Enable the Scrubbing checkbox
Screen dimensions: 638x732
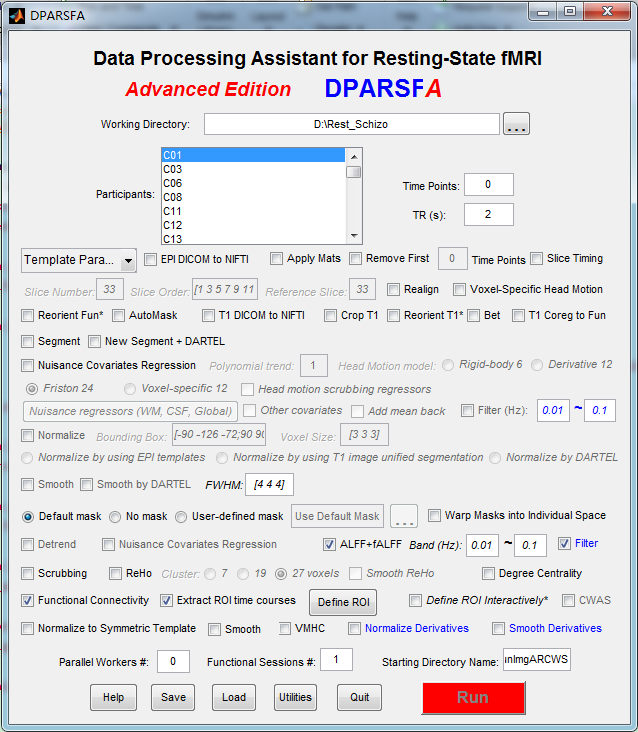(x=28, y=573)
